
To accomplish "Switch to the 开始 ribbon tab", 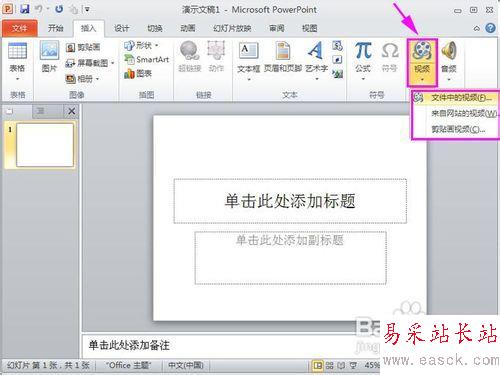I will (x=55, y=28).
